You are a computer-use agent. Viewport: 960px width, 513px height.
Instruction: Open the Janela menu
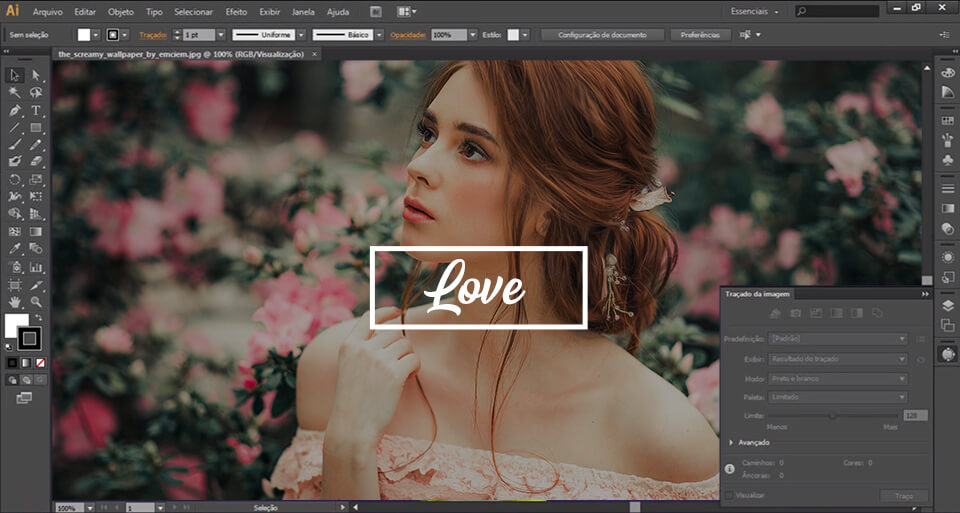click(x=303, y=12)
